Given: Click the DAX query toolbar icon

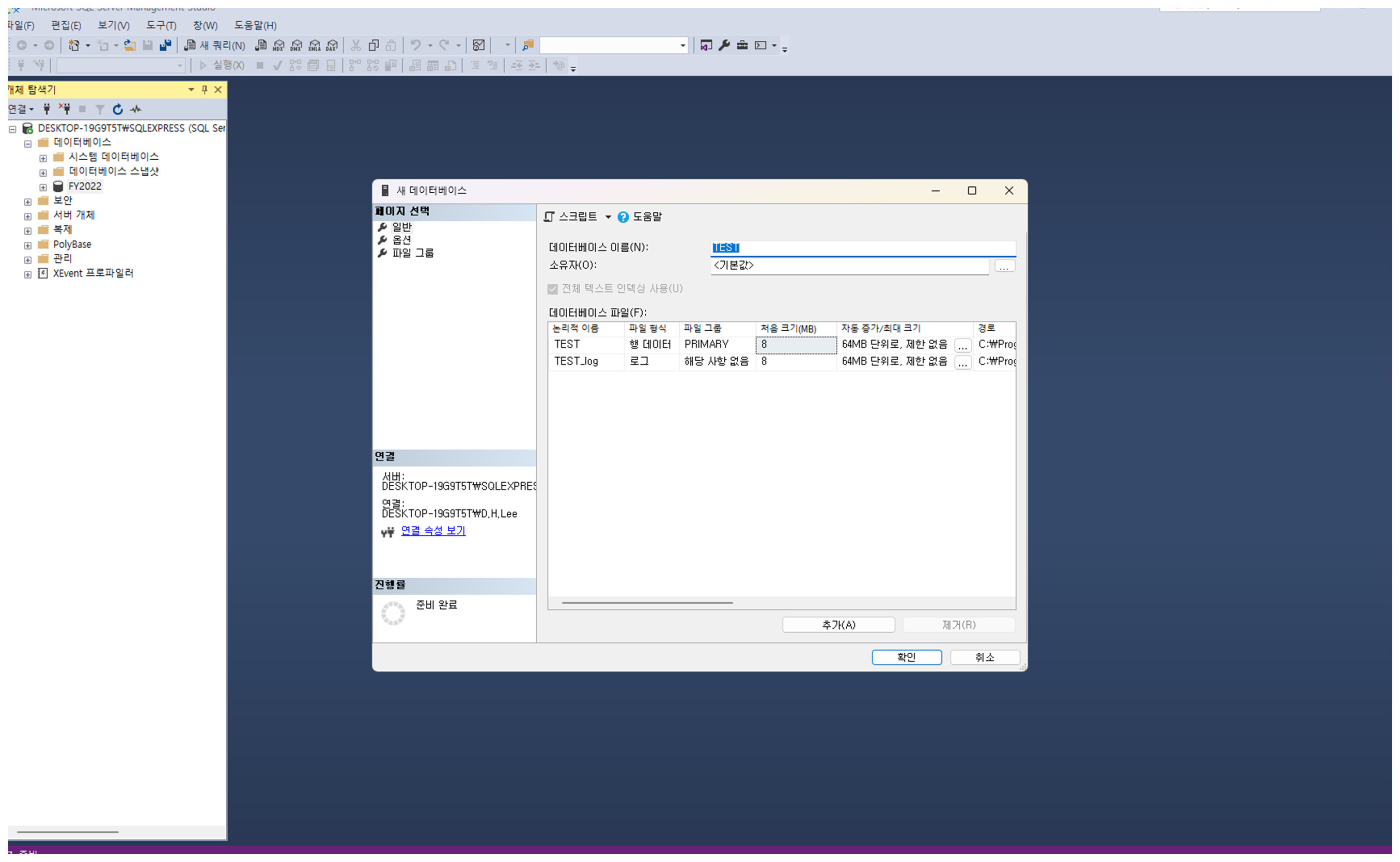Looking at the screenshot, I should 332,45.
